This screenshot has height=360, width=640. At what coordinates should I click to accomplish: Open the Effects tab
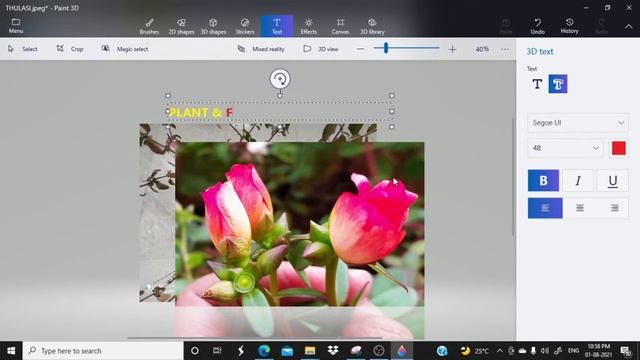tap(309, 26)
